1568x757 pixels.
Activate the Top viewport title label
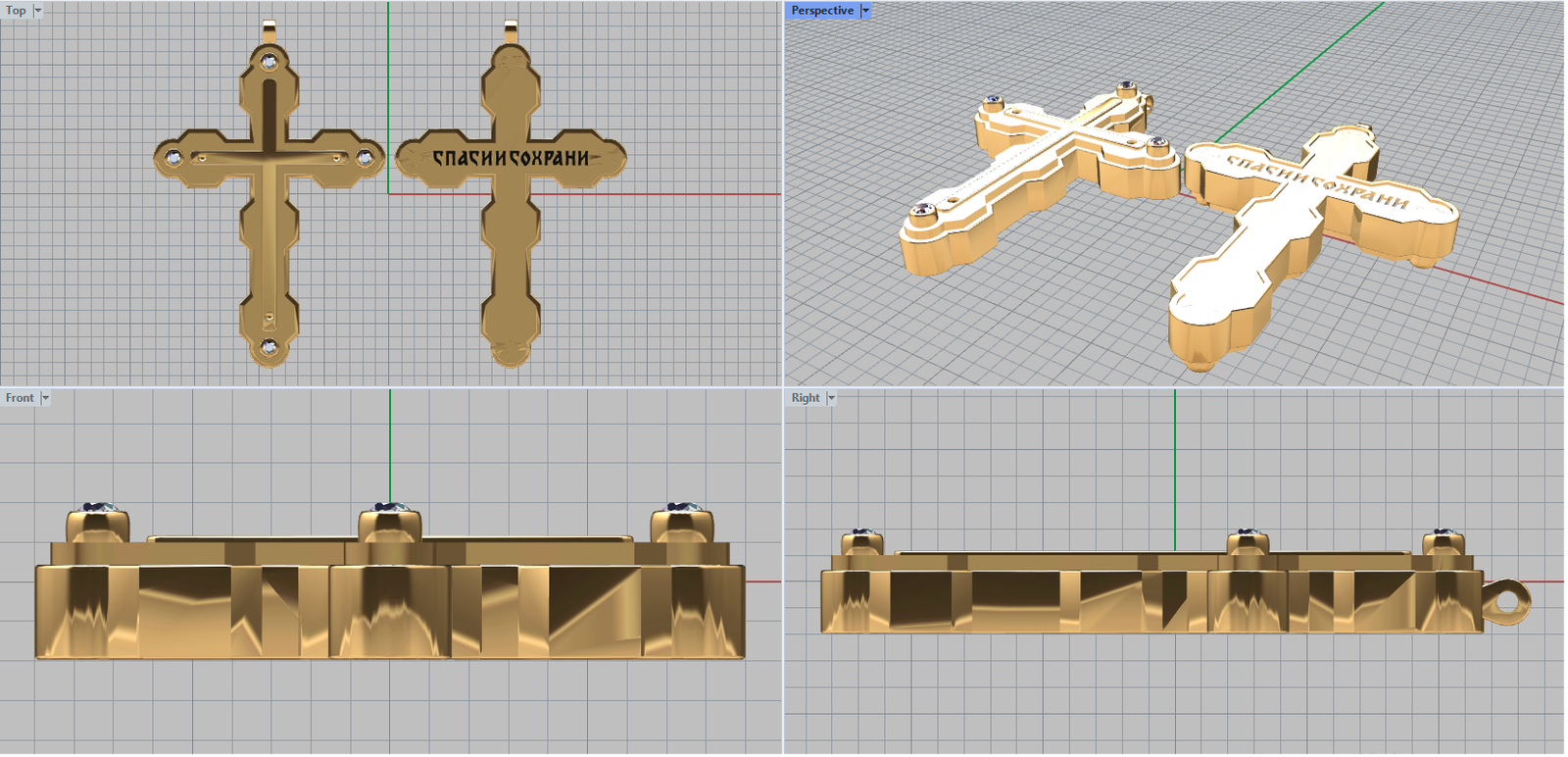[16, 11]
